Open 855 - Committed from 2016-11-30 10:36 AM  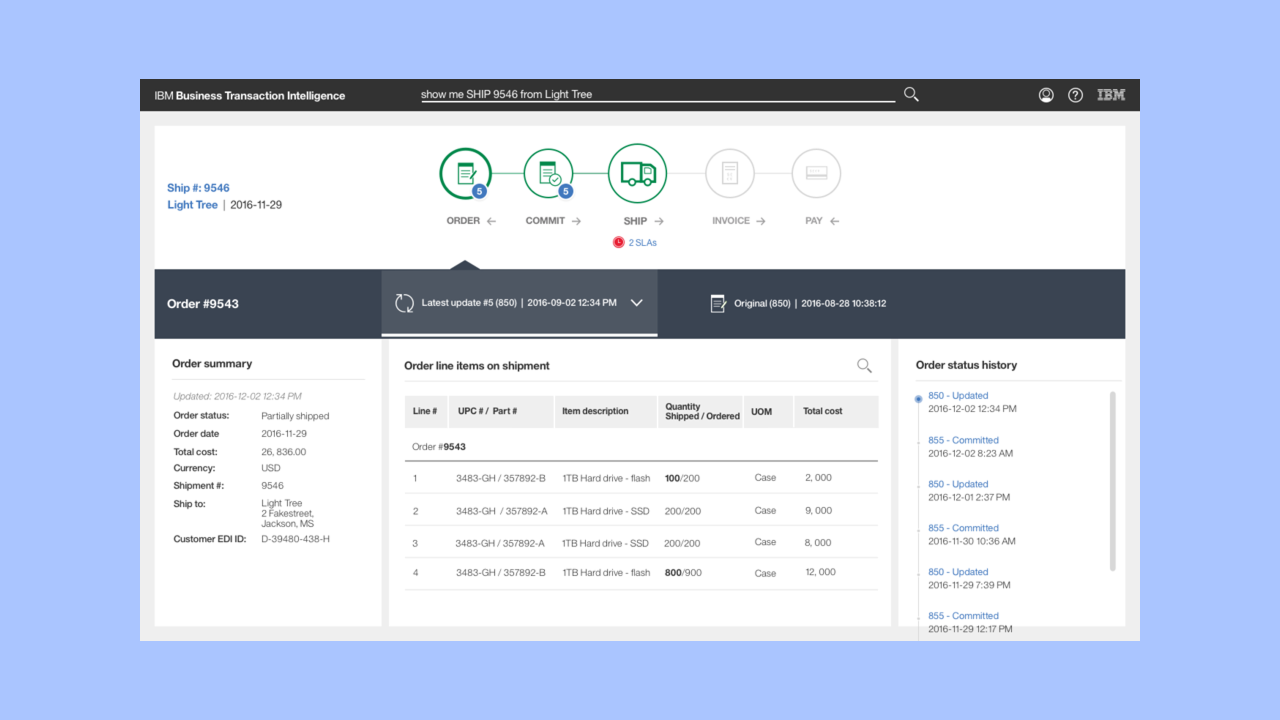963,528
